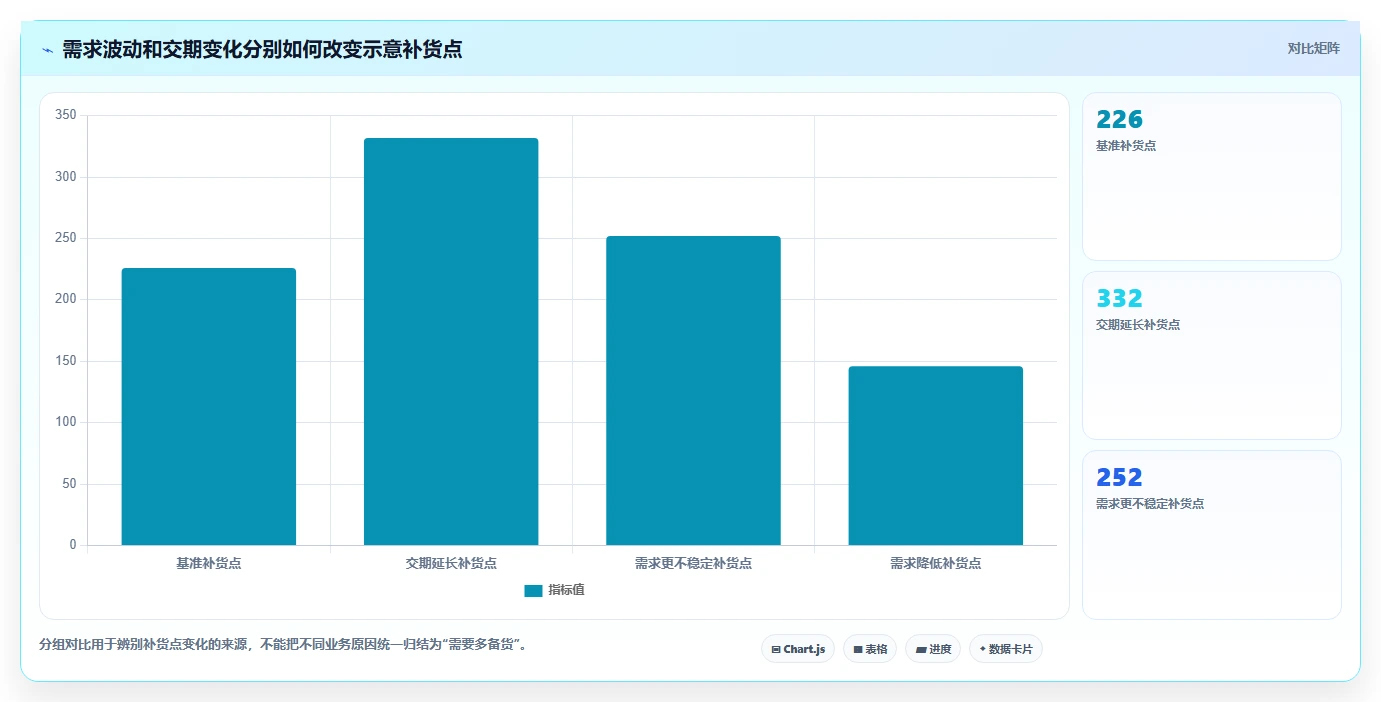
Task: Click the 250 y-axis tick label
Action: (66, 238)
